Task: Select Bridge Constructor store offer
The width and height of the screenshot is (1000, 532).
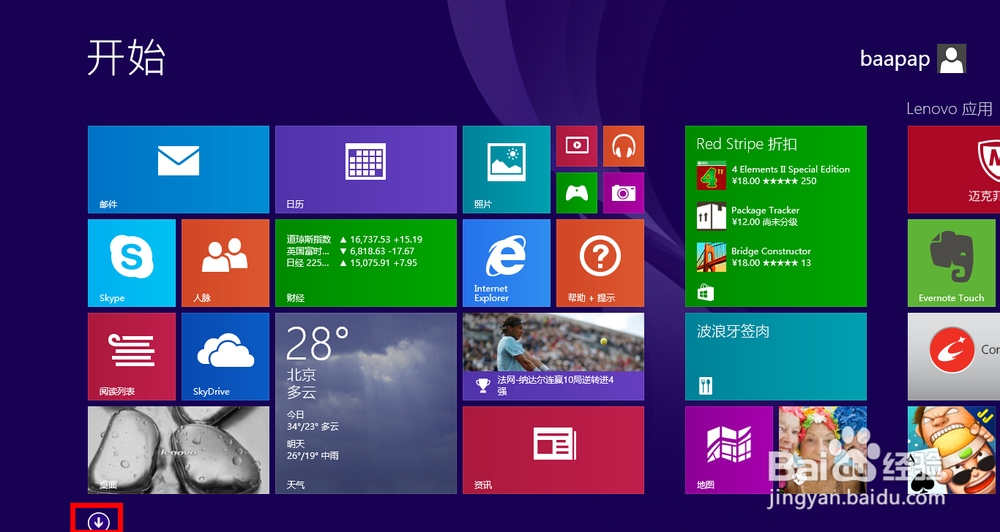Action: click(x=754, y=257)
